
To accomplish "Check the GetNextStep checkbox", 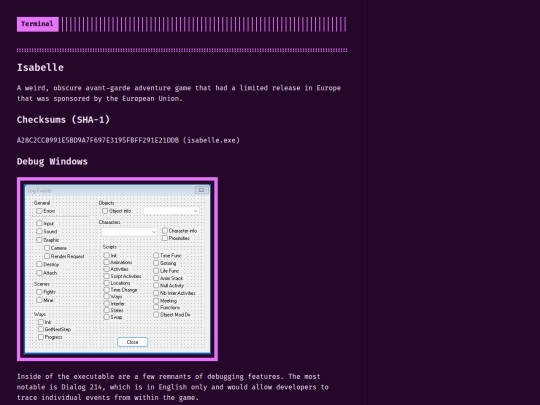I will (x=41, y=329).
